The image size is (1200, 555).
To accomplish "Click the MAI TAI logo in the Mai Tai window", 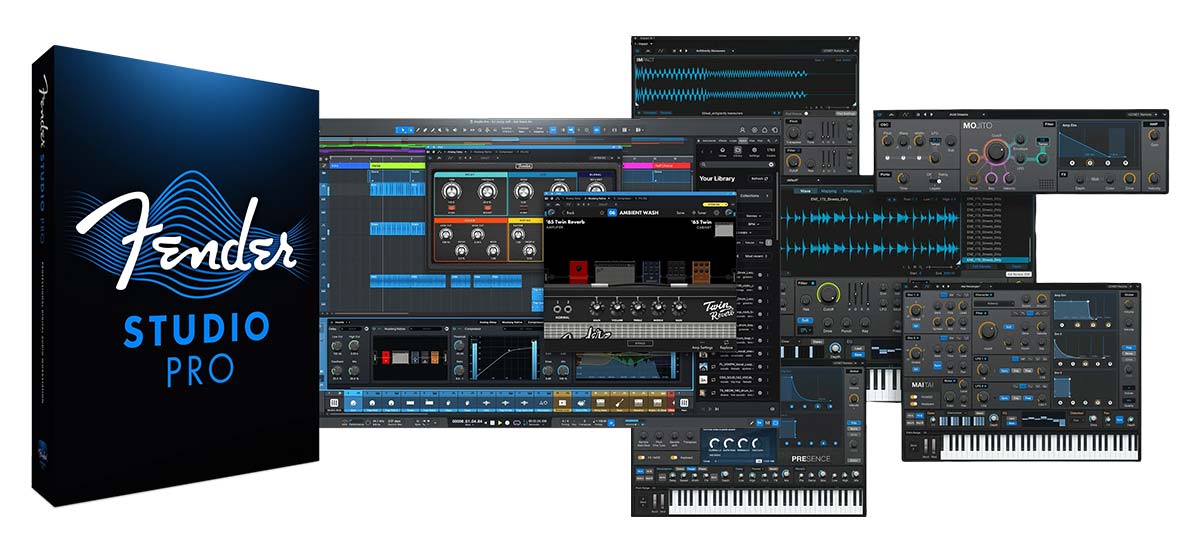I will coord(922,385).
